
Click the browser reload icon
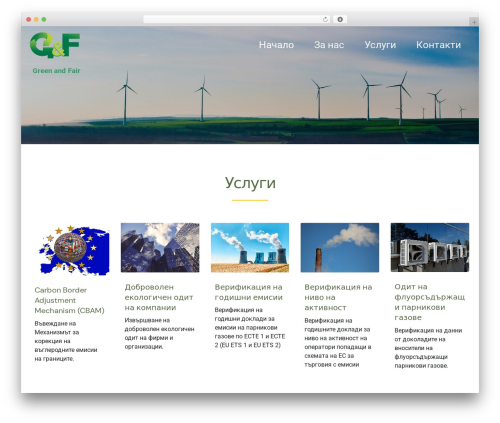click(325, 19)
